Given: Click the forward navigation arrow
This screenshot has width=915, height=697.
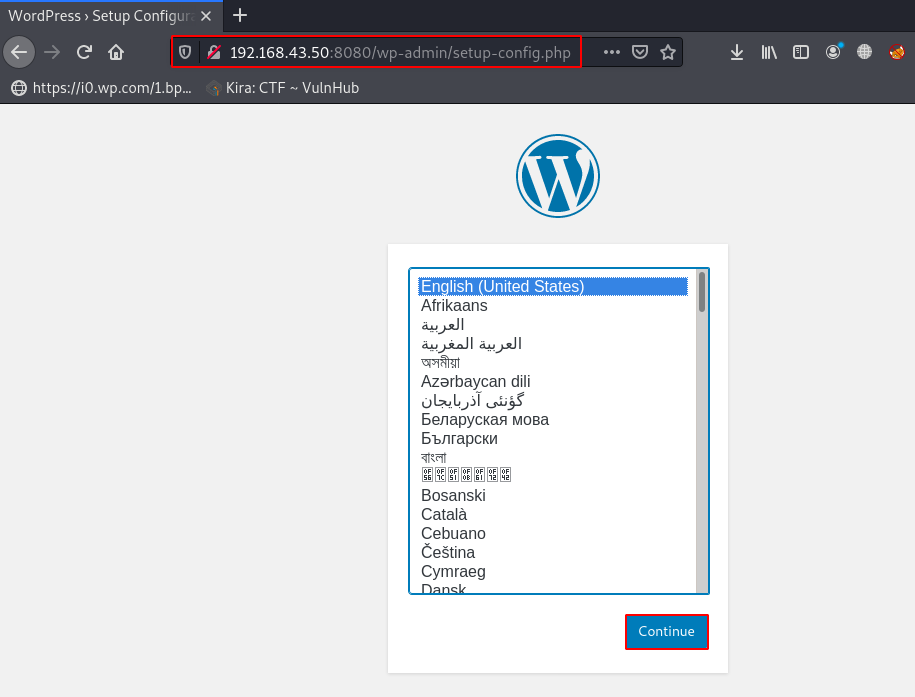Looking at the screenshot, I should pos(52,53).
